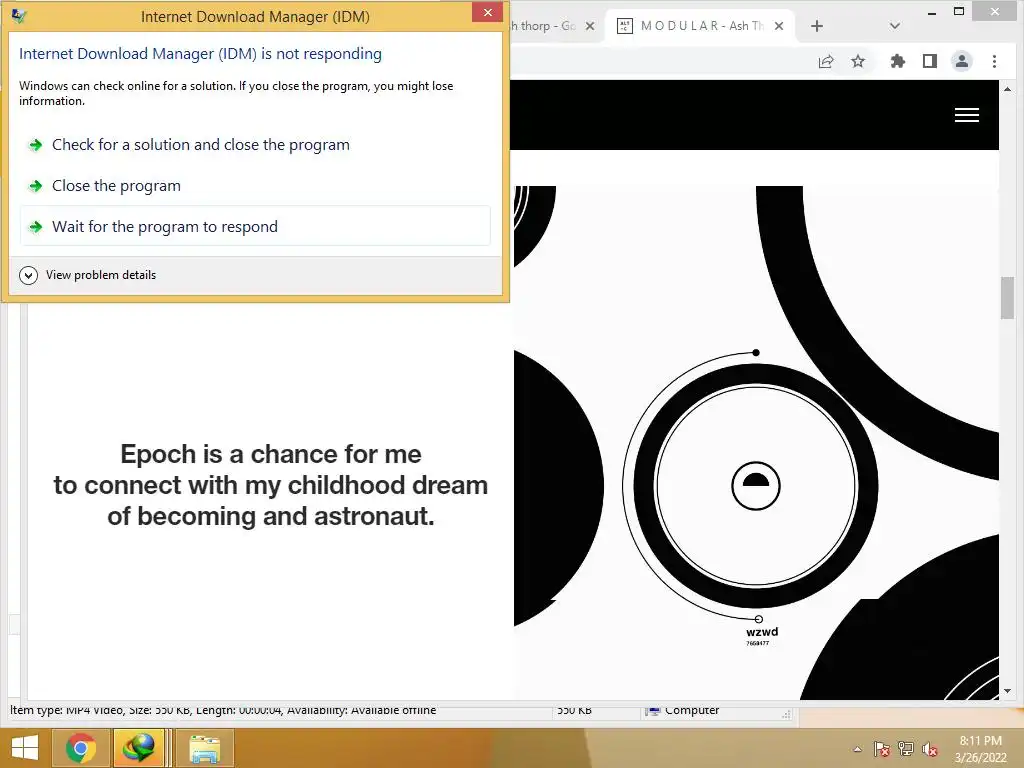Open Internet Download Manager taskbar icon
The image size is (1024, 768).
point(138,748)
